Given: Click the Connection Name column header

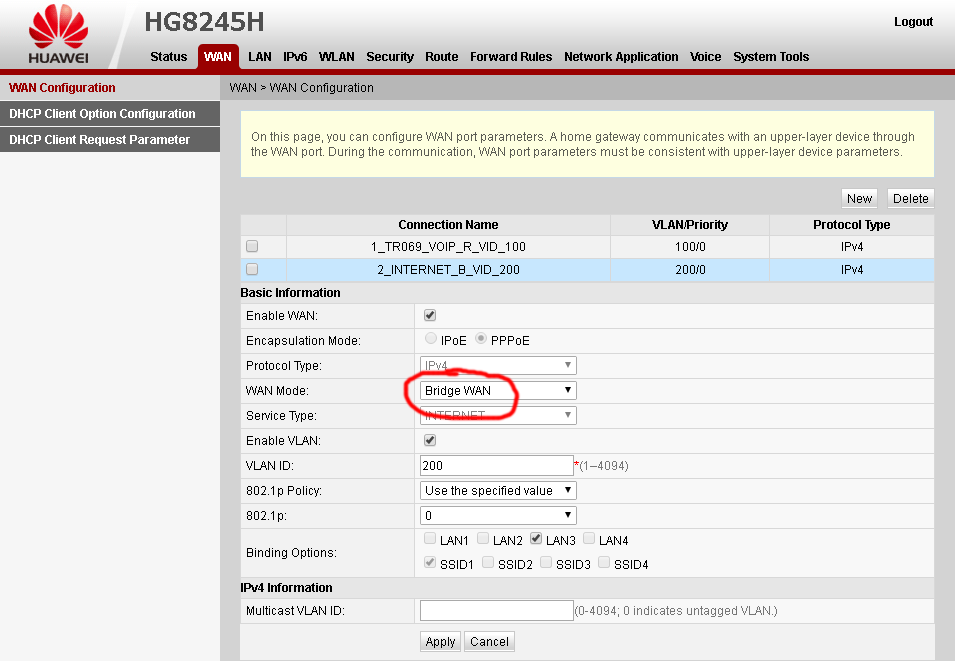Looking at the screenshot, I should coord(448,225).
